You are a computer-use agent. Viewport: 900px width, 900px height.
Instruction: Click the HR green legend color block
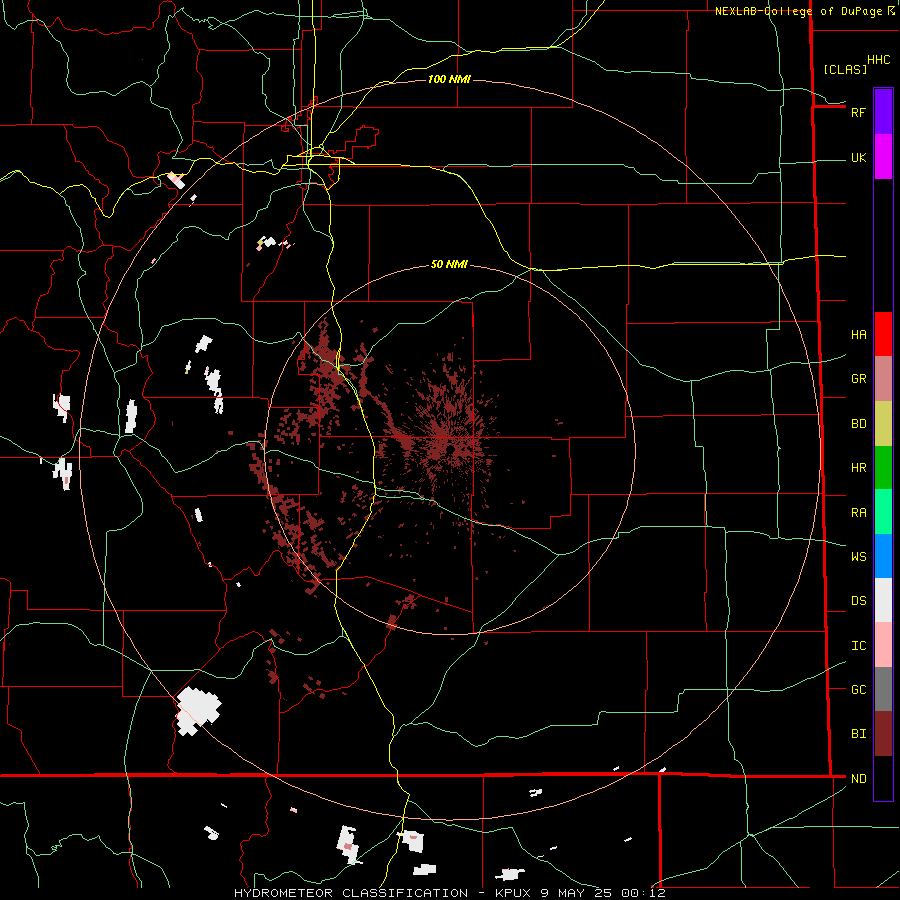tap(883, 468)
